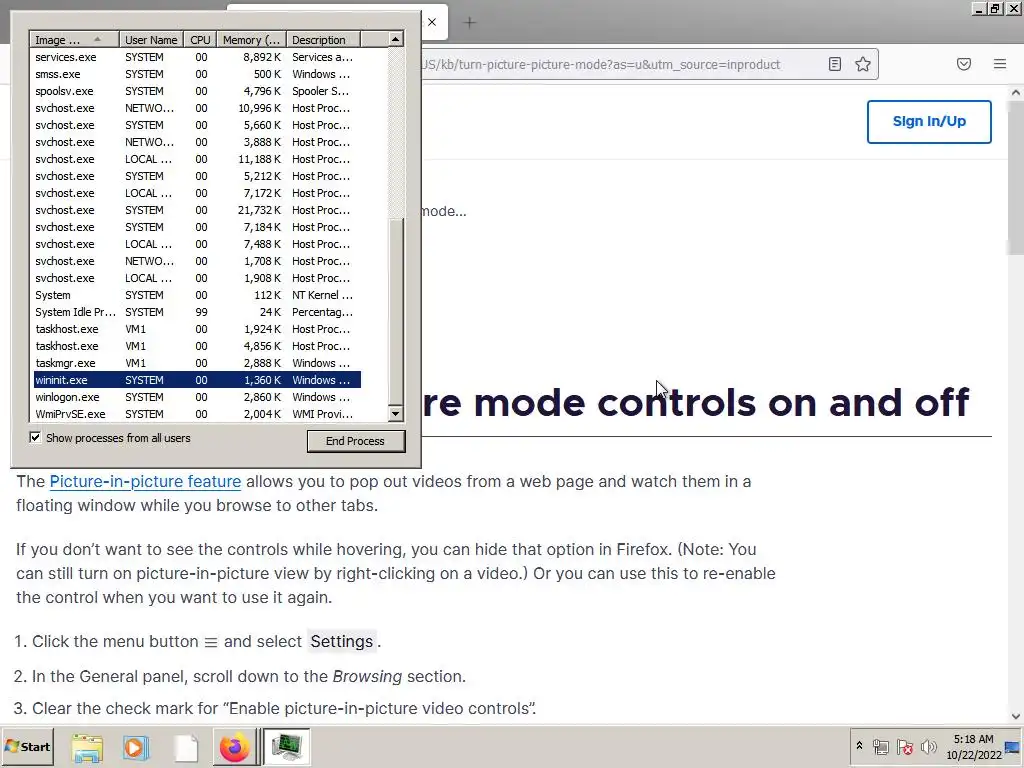Click the Firefox address bar URL
The height and width of the screenshot is (768, 1024).
pyautogui.click(x=601, y=64)
